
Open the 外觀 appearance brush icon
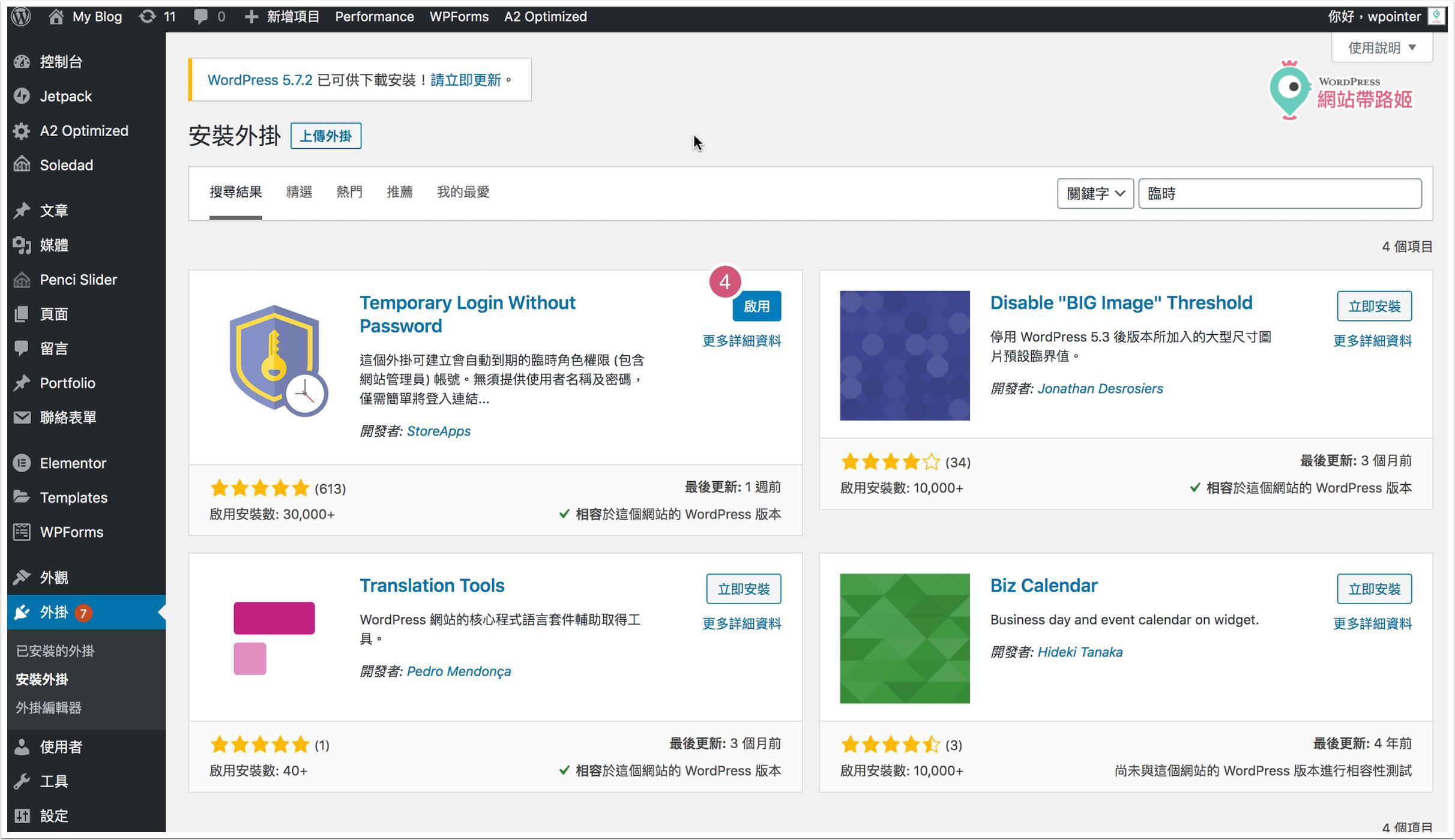22,577
